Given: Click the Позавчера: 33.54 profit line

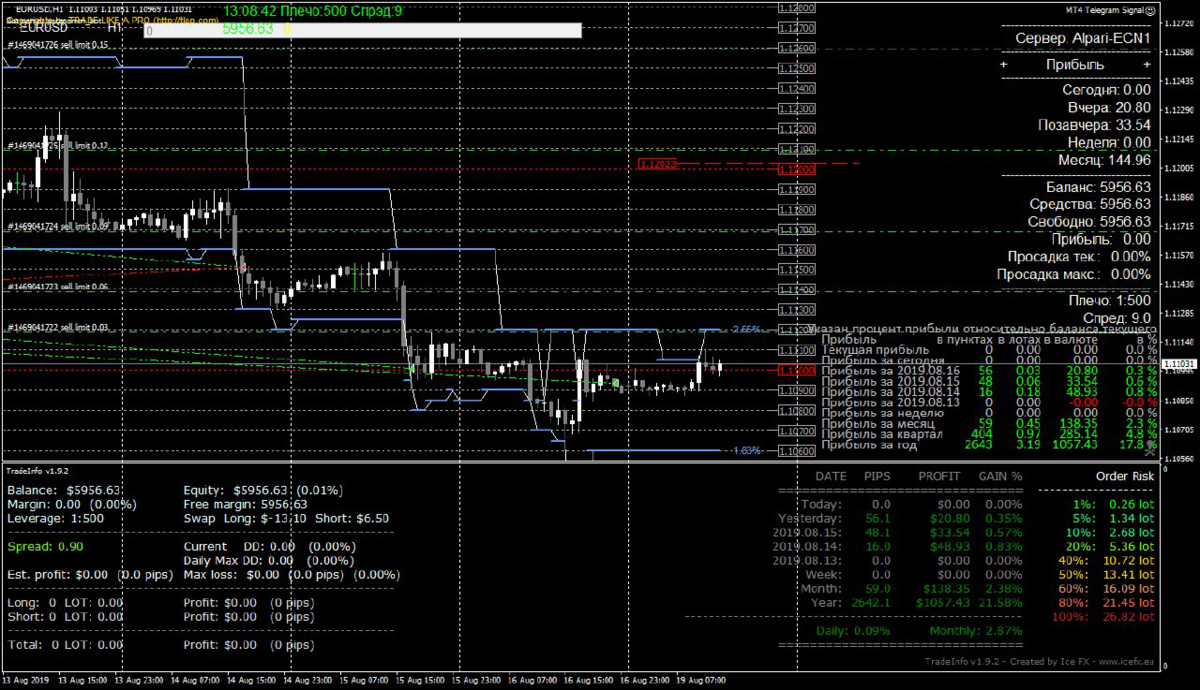Looking at the screenshot, I should click(x=1094, y=125).
